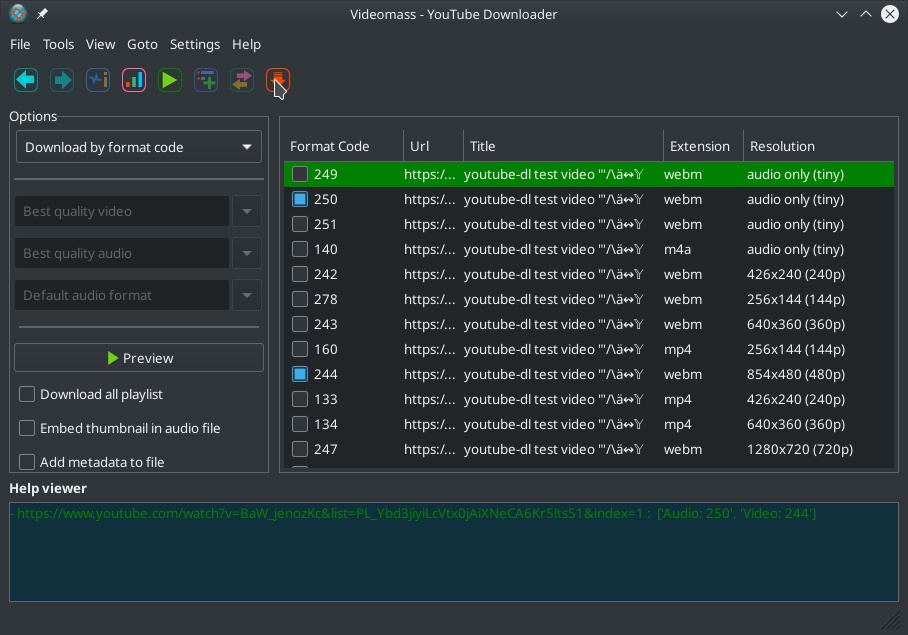
Task: Click '640x360 (360p)' in the 243 row
Action: [x=796, y=324]
